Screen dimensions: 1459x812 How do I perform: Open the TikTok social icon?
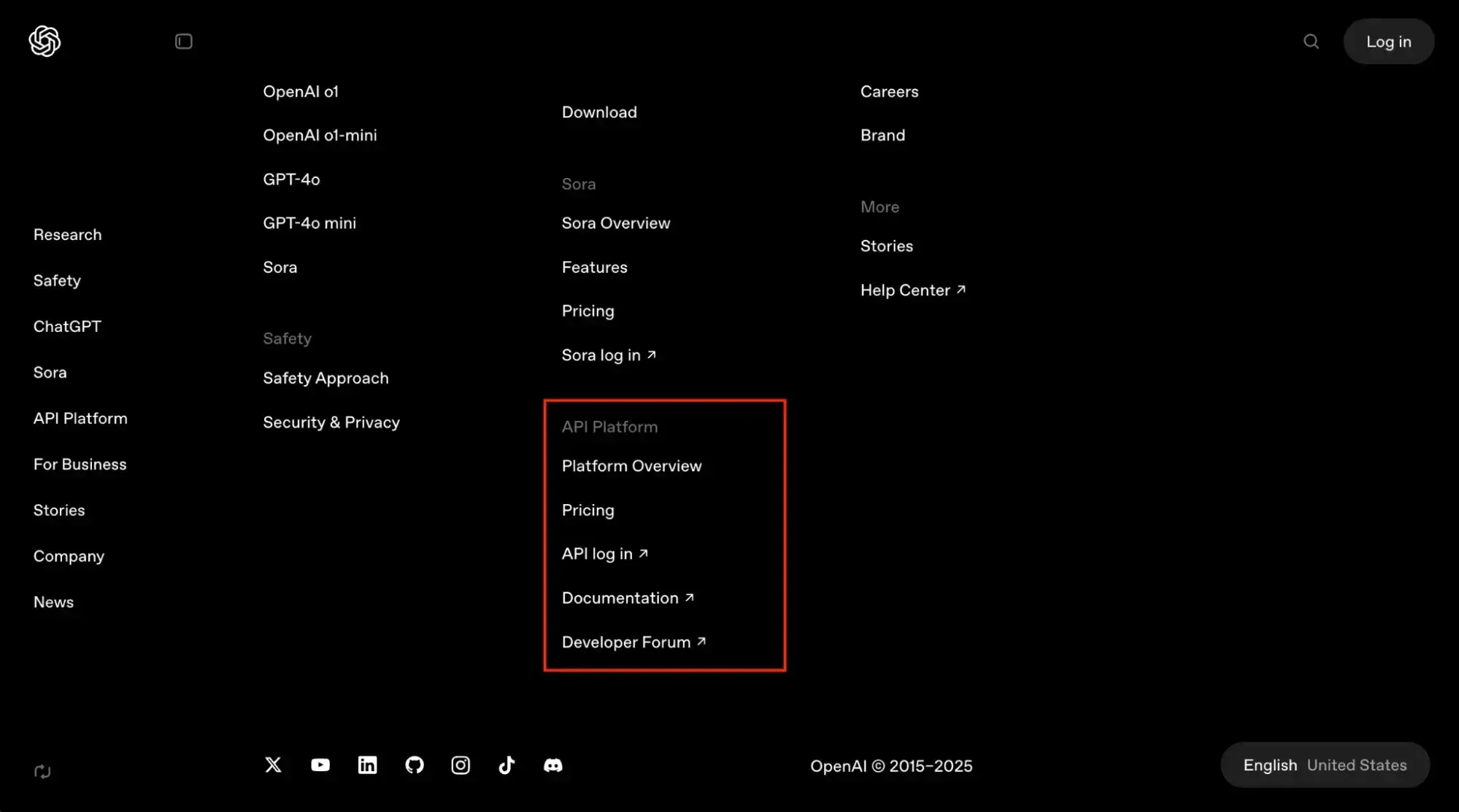coord(507,765)
